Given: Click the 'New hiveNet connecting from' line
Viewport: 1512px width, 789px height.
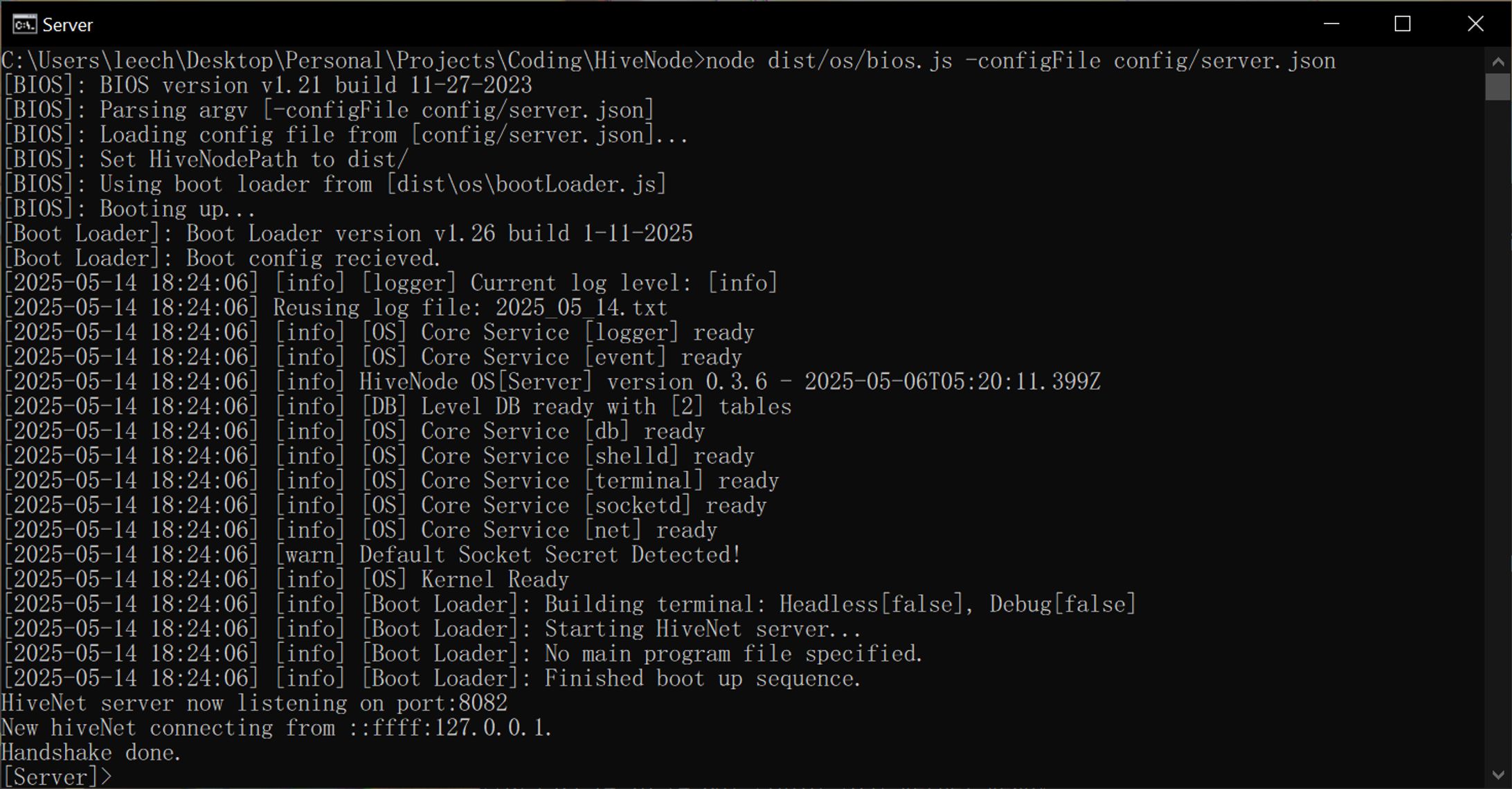Looking at the screenshot, I should click(x=277, y=728).
